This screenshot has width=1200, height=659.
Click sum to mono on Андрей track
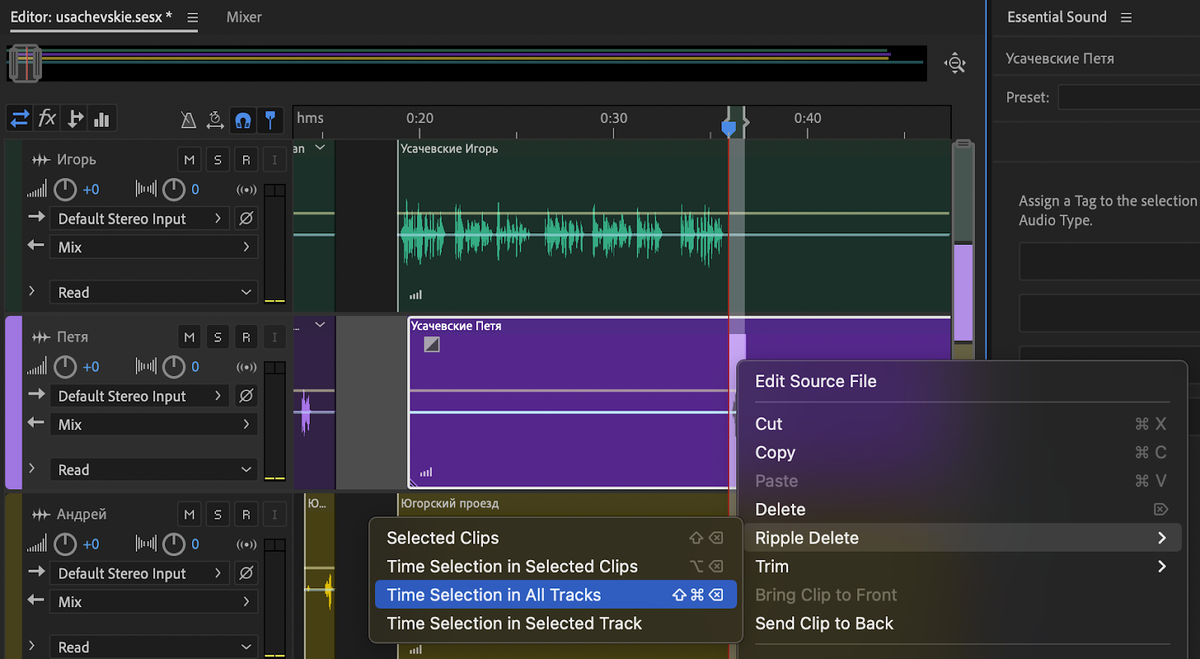[246, 544]
